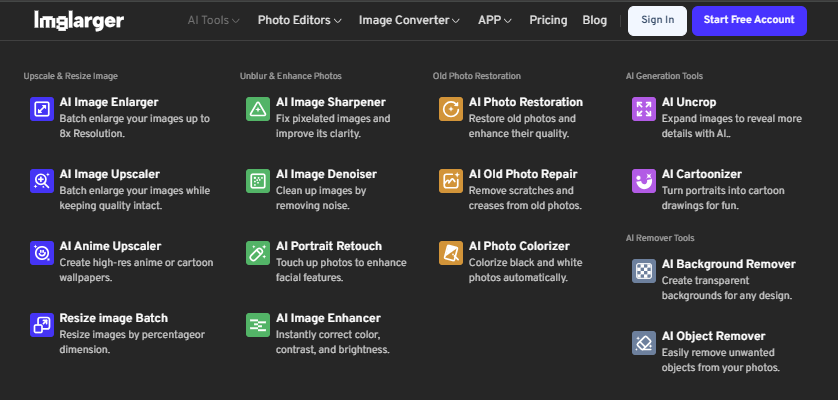Expand the Image Converter dropdown
Screen dimensions: 838x400
pyautogui.click(x=409, y=20)
